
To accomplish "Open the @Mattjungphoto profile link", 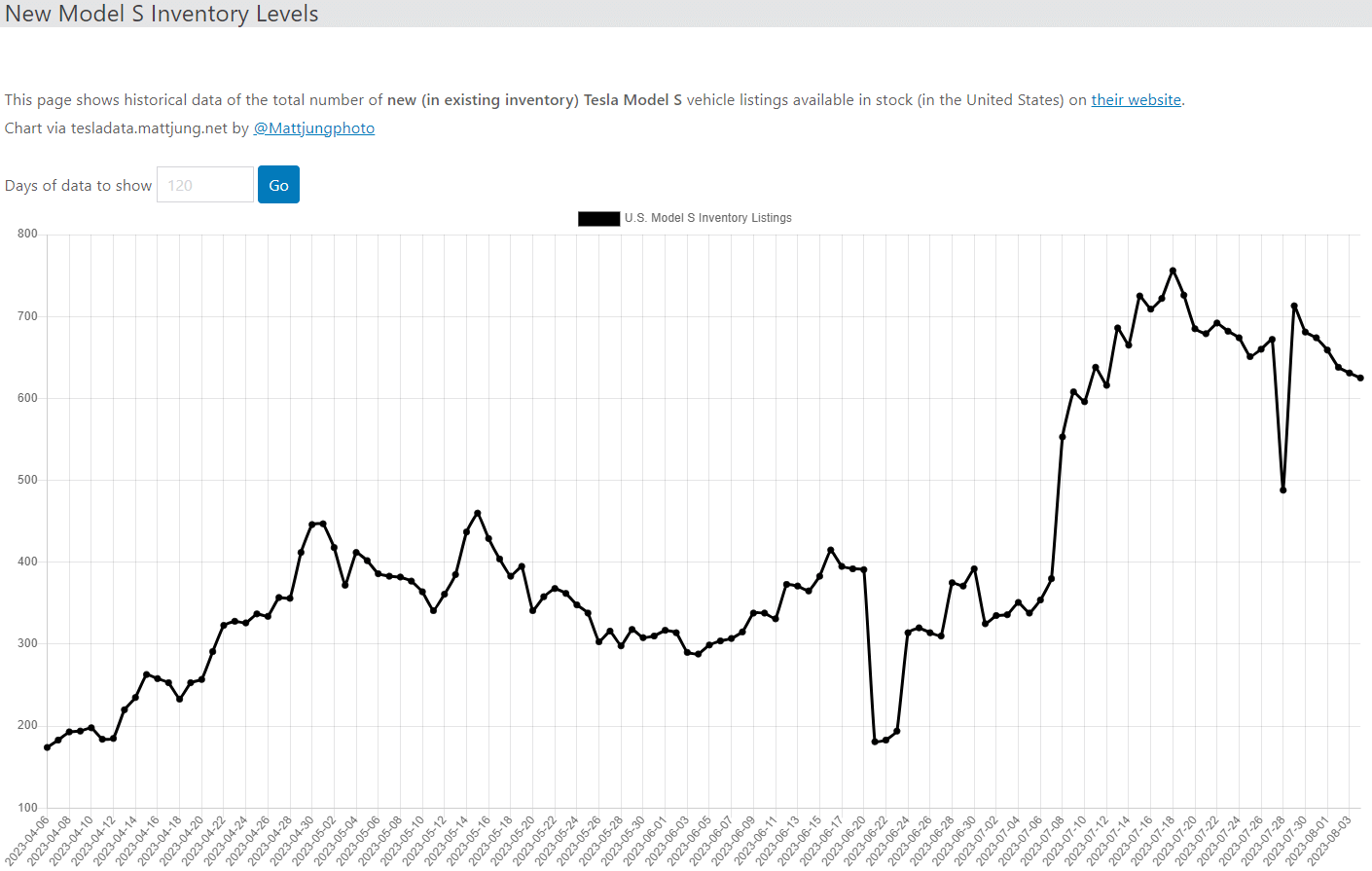I will [314, 128].
